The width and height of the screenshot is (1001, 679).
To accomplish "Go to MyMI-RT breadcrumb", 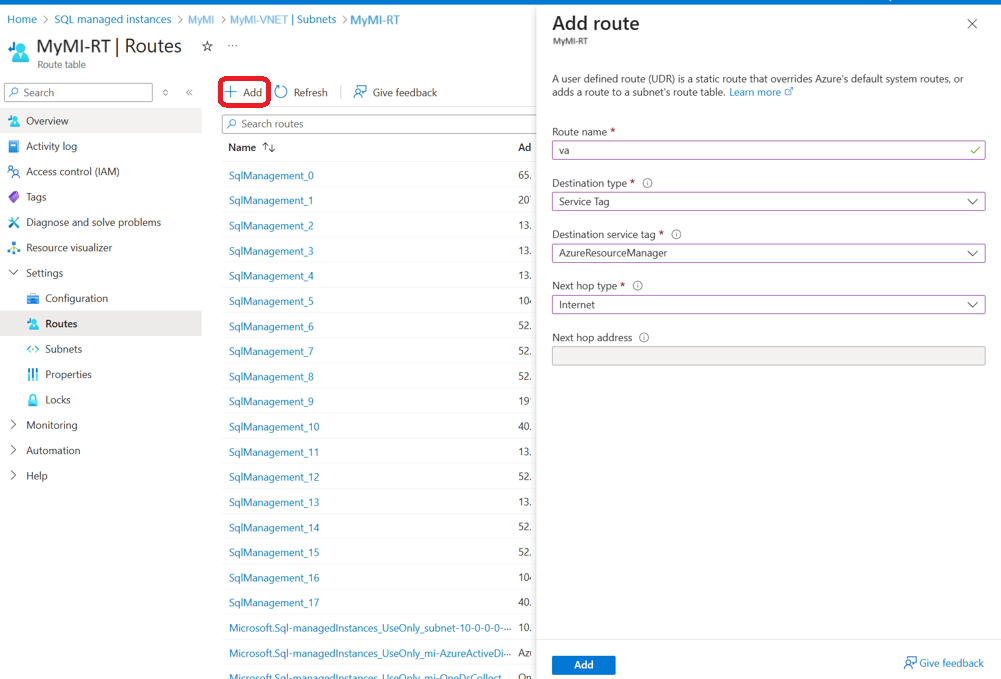I will (x=375, y=20).
